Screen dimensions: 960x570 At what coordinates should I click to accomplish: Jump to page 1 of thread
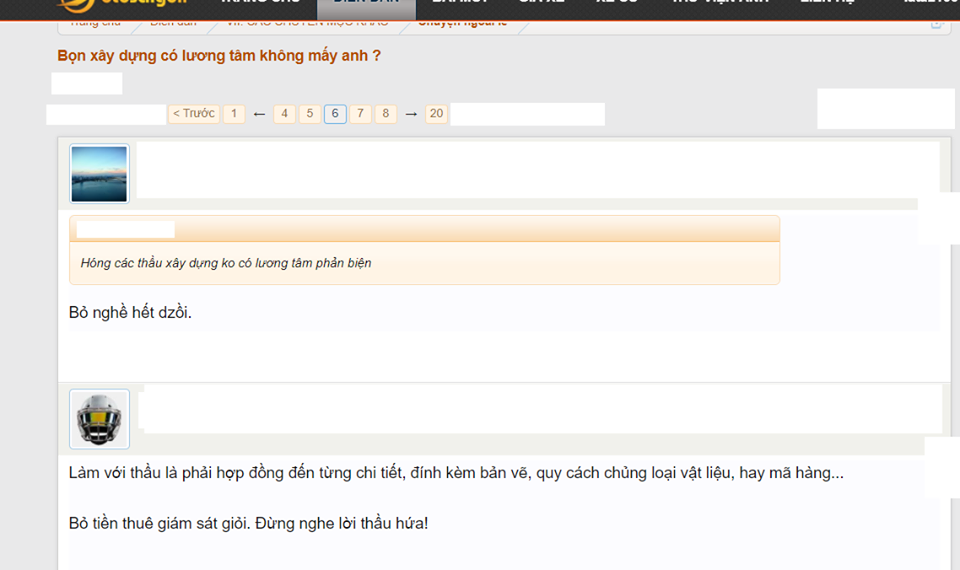click(233, 114)
